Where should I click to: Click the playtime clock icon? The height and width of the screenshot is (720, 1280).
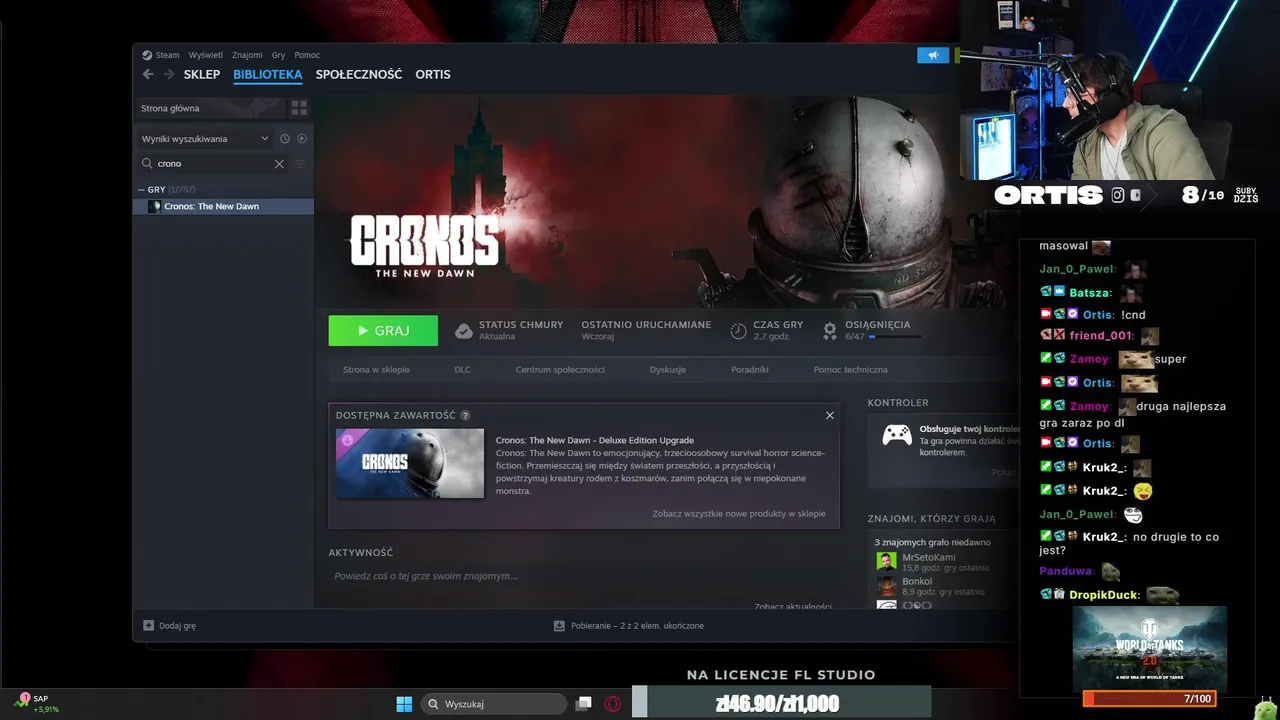click(738, 331)
